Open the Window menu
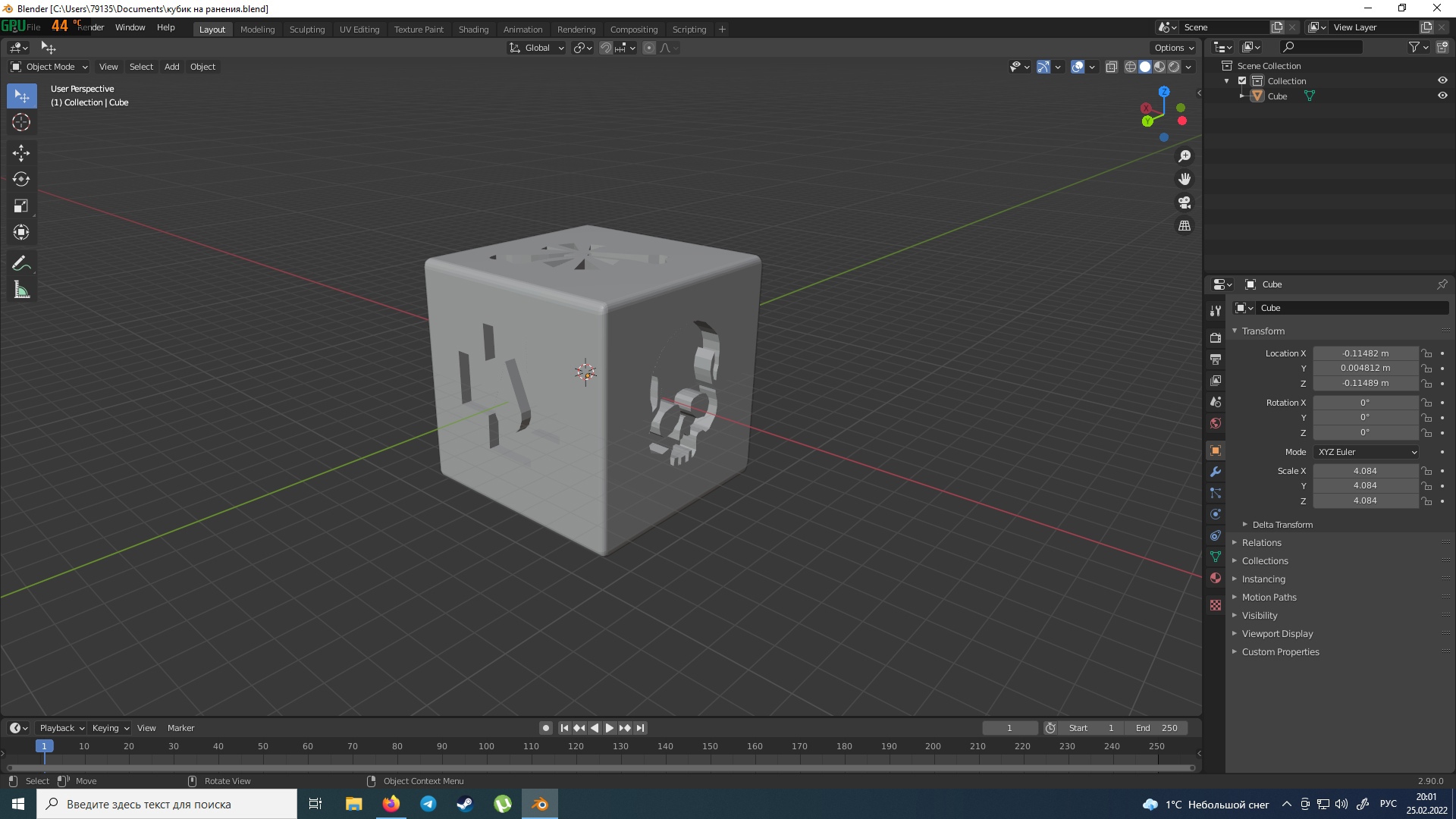Viewport: 1456px width, 819px height. [x=130, y=27]
